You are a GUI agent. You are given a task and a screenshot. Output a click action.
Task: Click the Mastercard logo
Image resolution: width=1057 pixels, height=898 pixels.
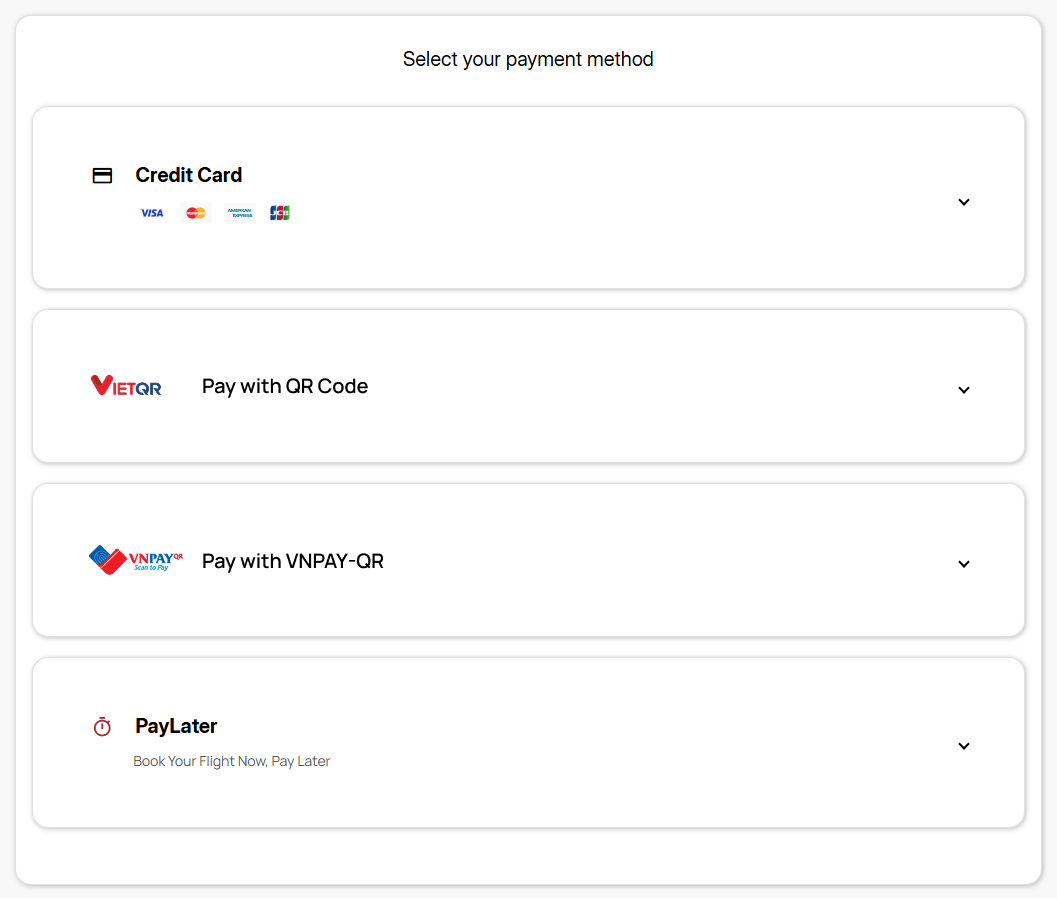[196, 213]
